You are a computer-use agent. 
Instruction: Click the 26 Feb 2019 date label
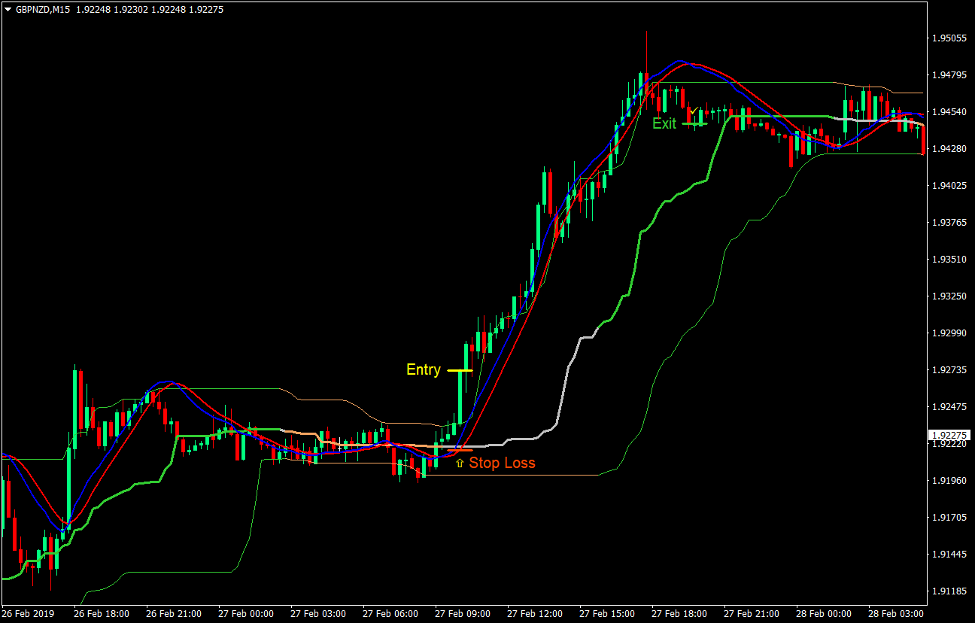pyautogui.click(x=30, y=612)
